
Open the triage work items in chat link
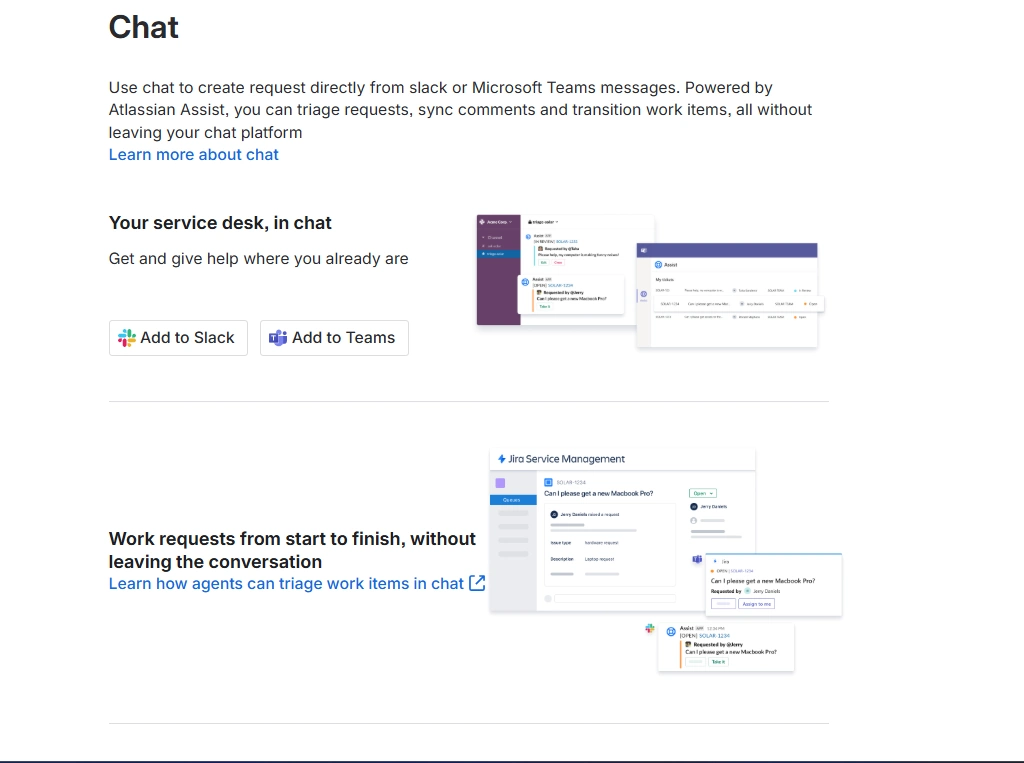coord(296,583)
